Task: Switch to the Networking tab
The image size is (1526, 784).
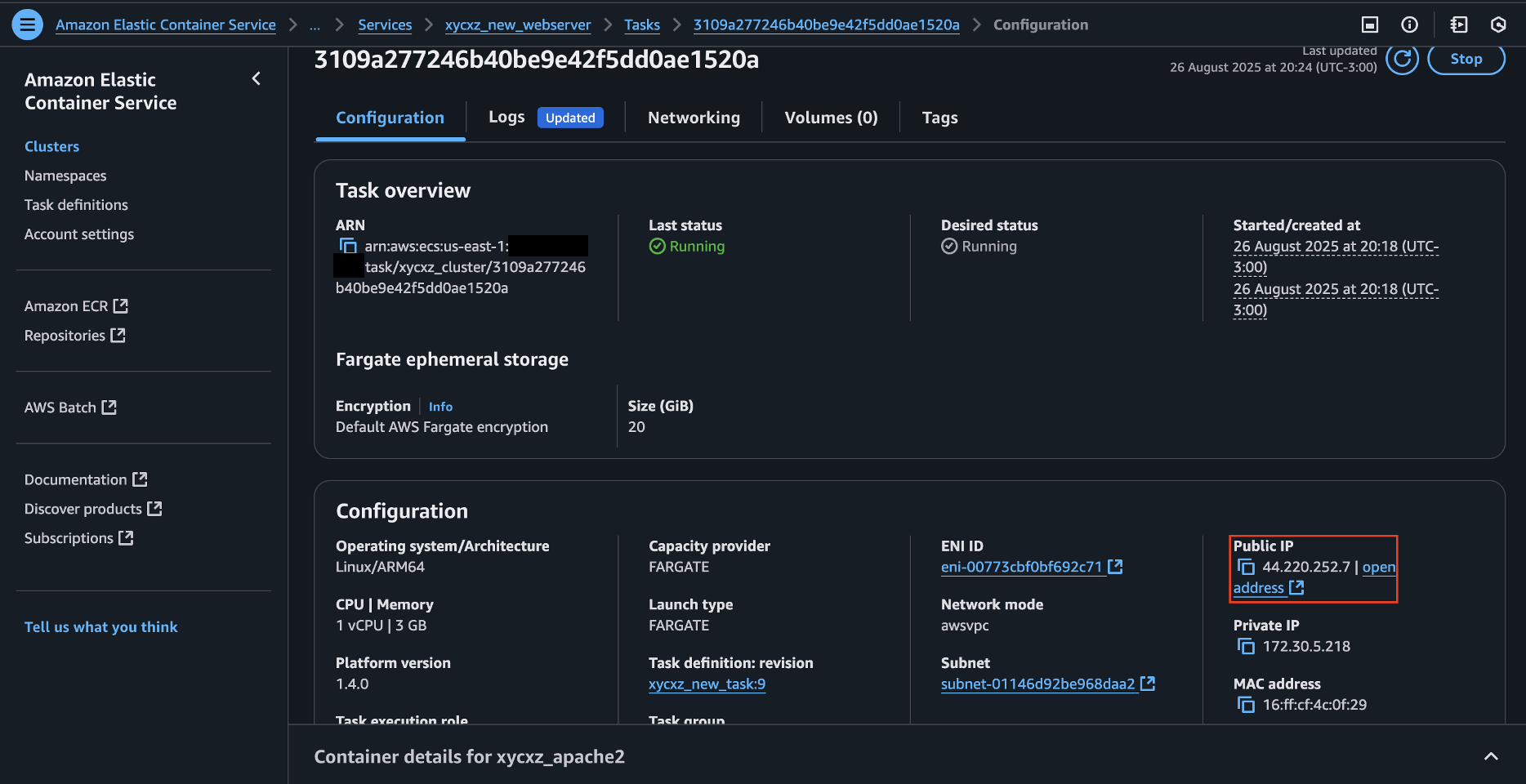Action: point(694,118)
